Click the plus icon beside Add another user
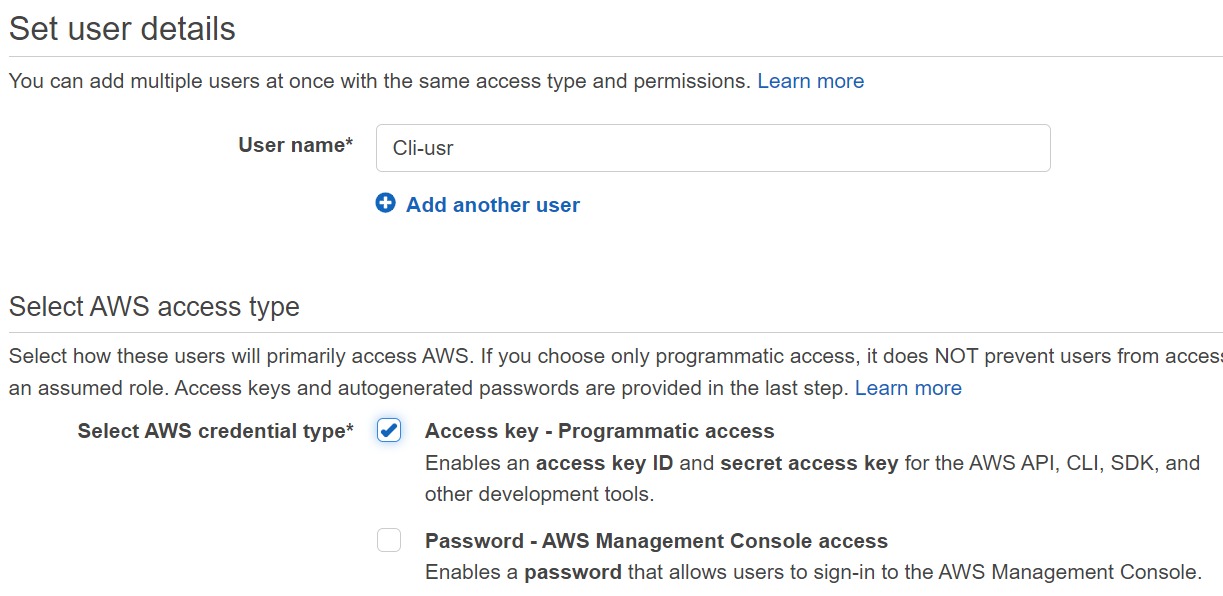This screenshot has width=1223, height=596. pyautogui.click(x=385, y=204)
